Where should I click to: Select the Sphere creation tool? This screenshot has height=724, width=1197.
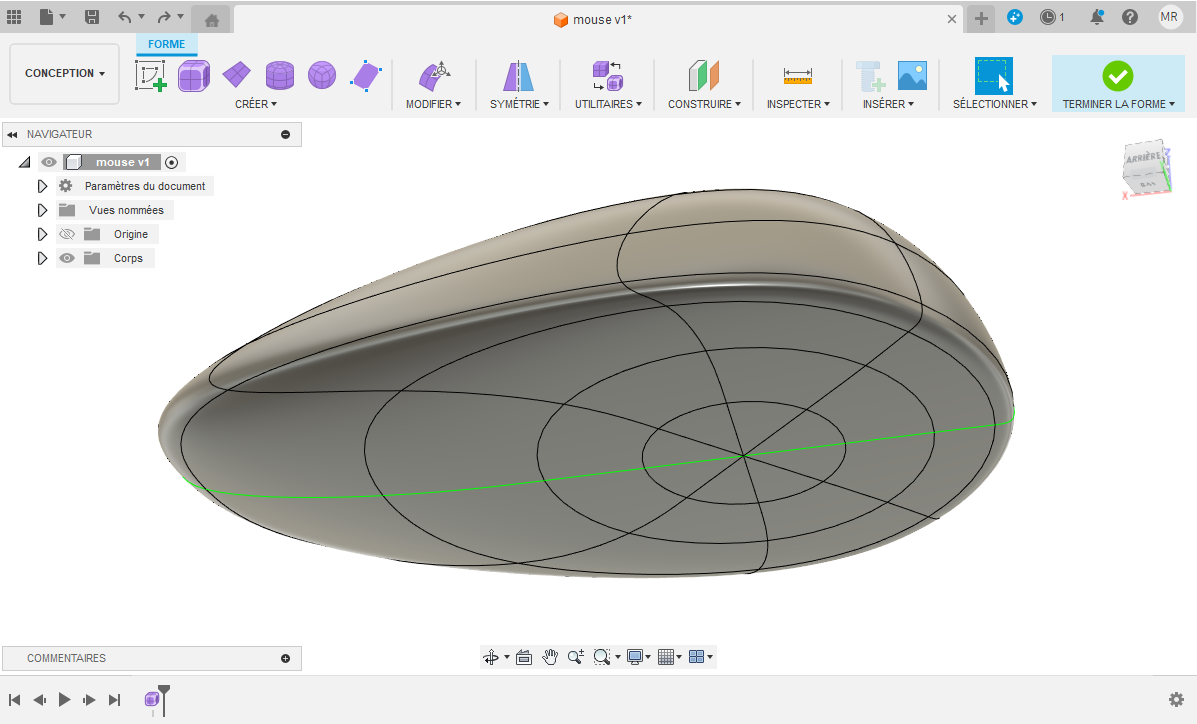321,76
